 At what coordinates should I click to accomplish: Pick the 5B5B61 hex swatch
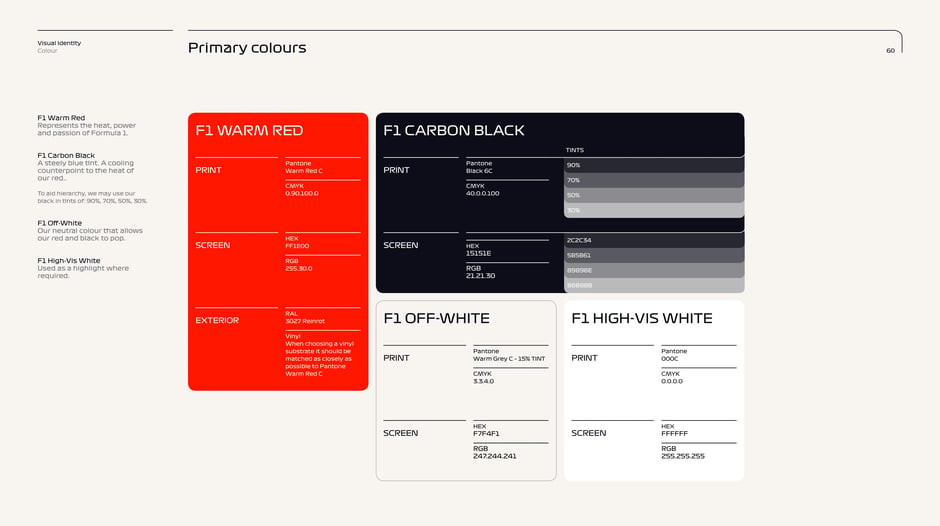654,255
